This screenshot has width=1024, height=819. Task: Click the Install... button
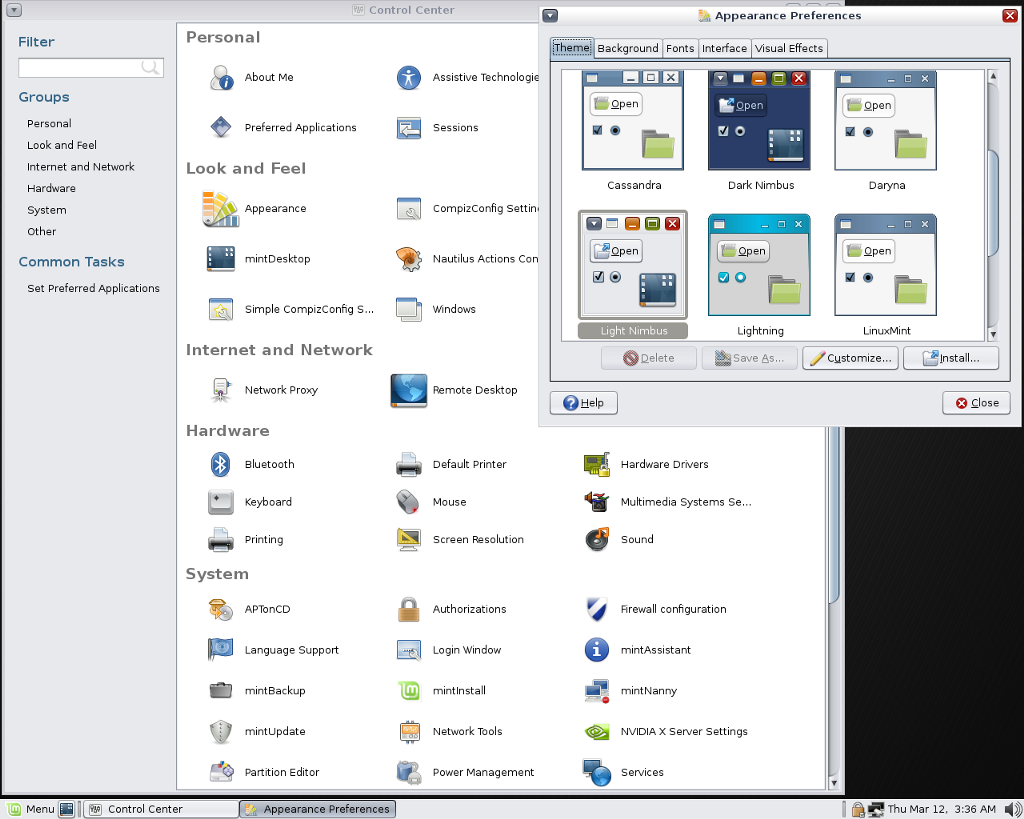pyautogui.click(x=951, y=358)
